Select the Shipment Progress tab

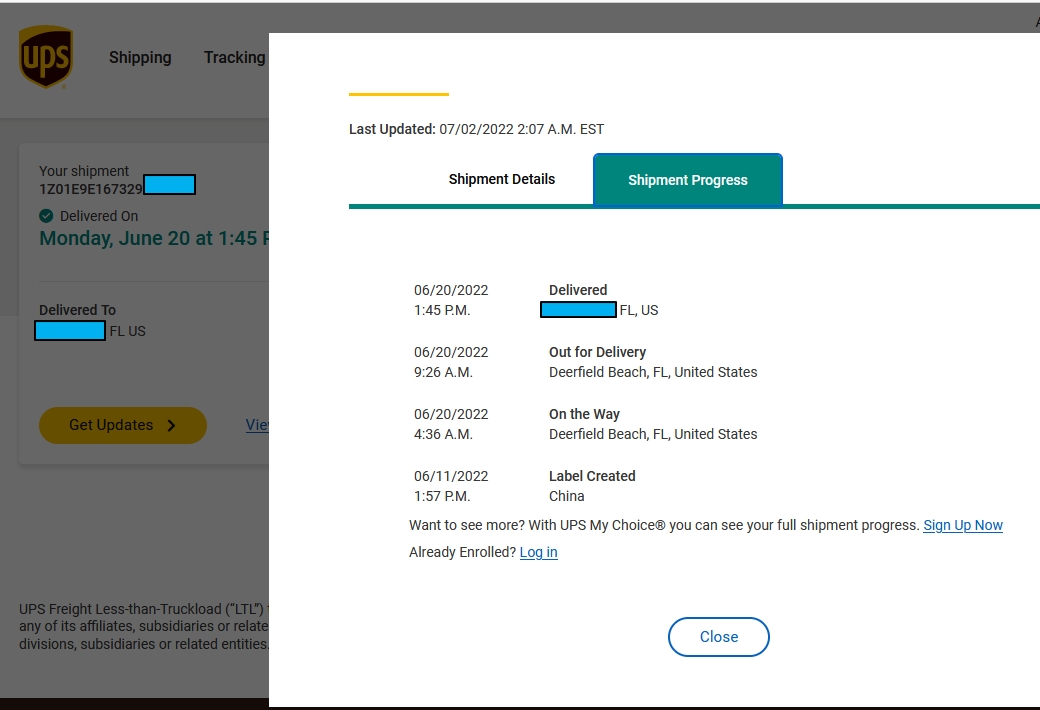688,180
